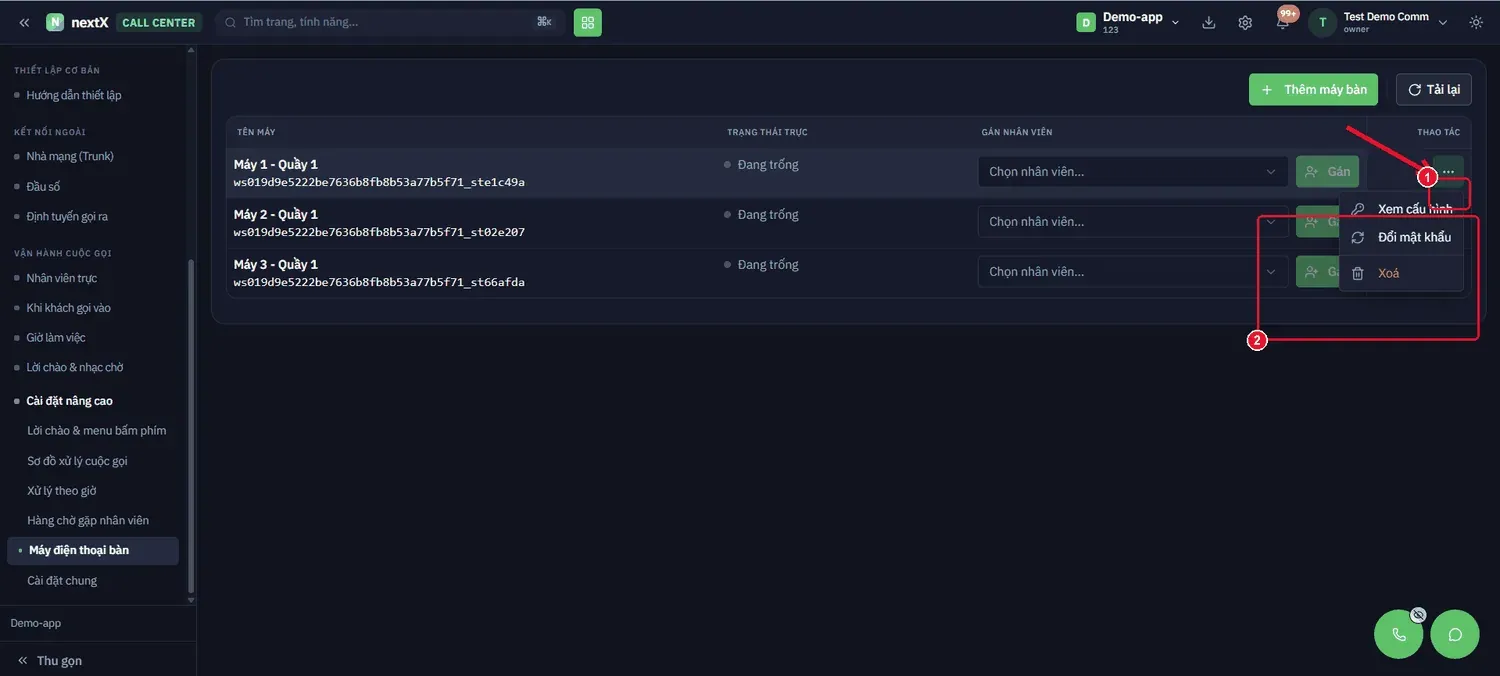Click the "Máy 2 - Quầy 1" row name

click(x=276, y=214)
